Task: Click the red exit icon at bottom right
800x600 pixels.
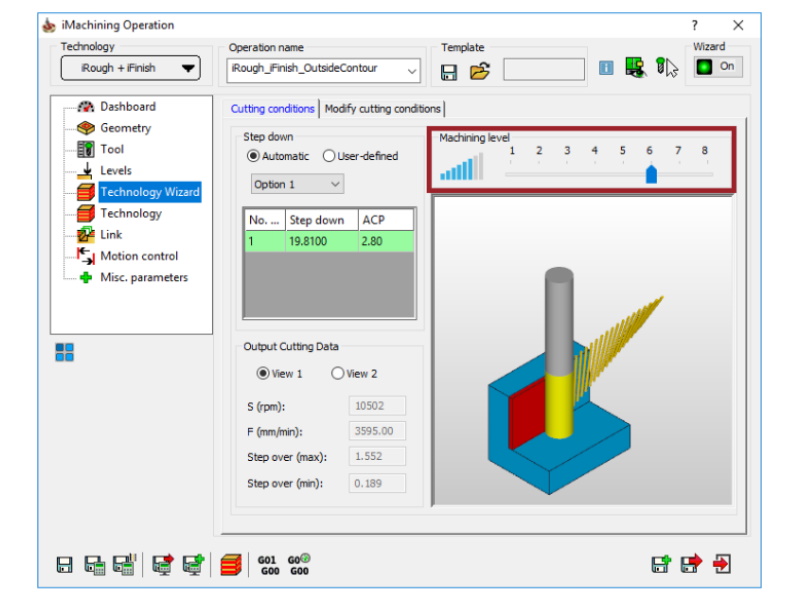Action: click(721, 565)
